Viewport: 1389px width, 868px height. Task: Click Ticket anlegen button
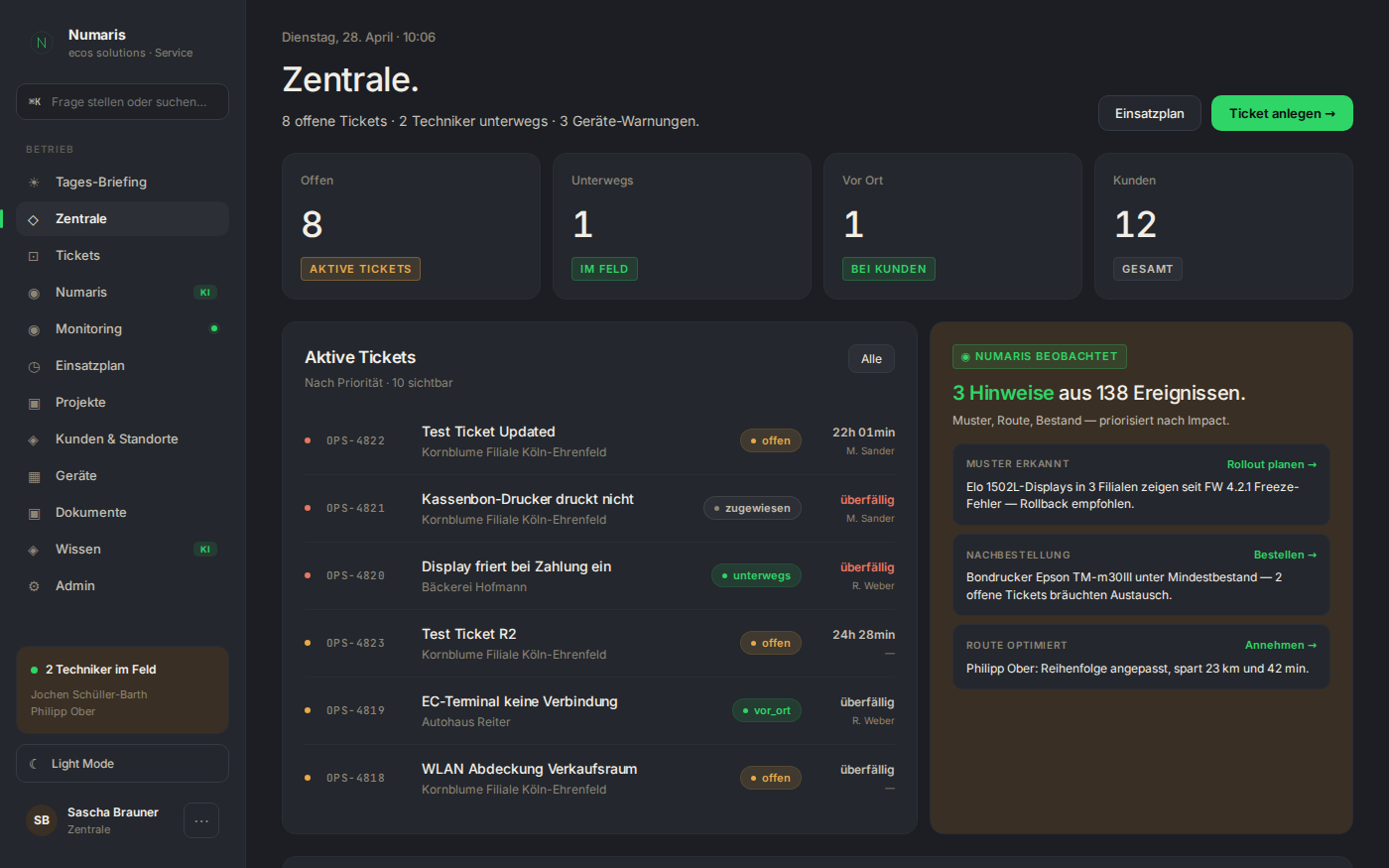(x=1282, y=113)
